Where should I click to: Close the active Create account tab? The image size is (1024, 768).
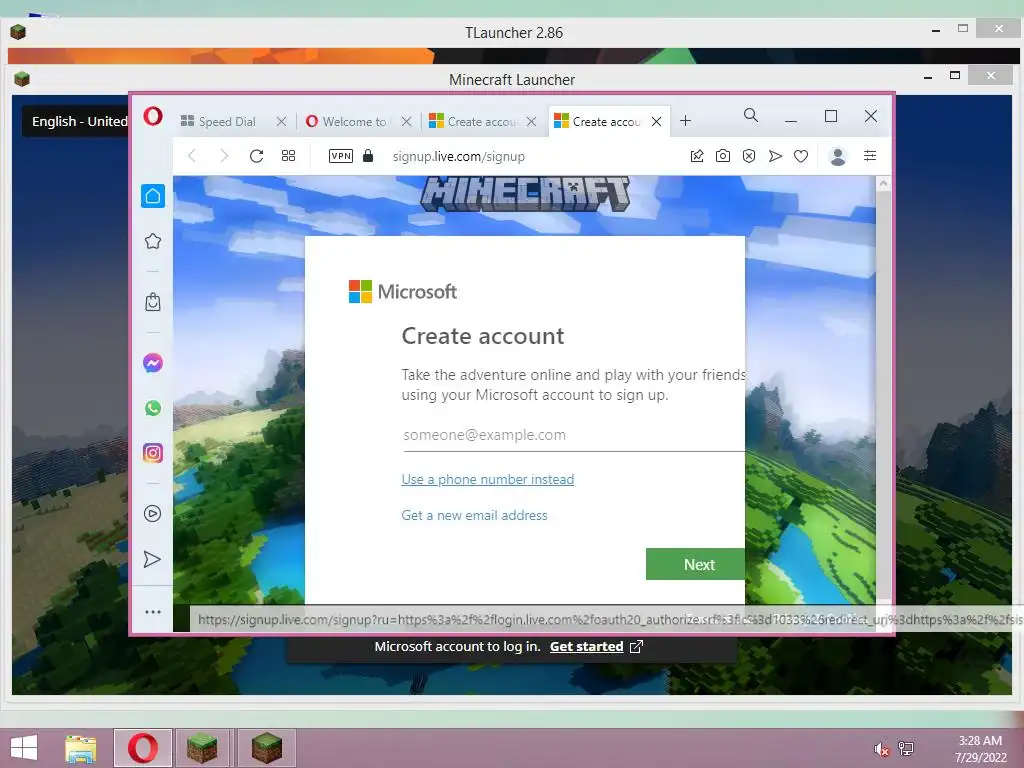[x=656, y=121]
